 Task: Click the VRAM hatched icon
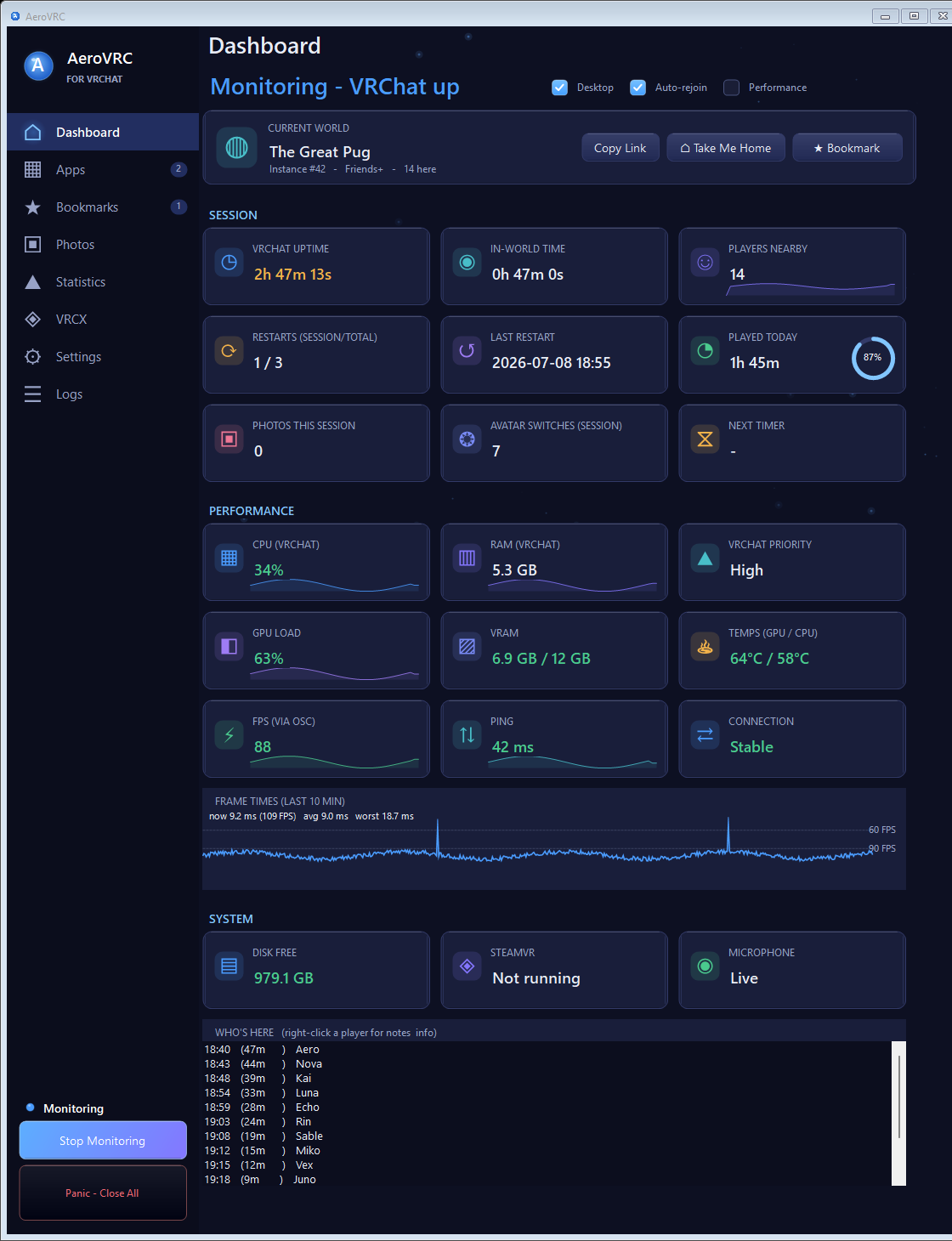tap(467, 647)
